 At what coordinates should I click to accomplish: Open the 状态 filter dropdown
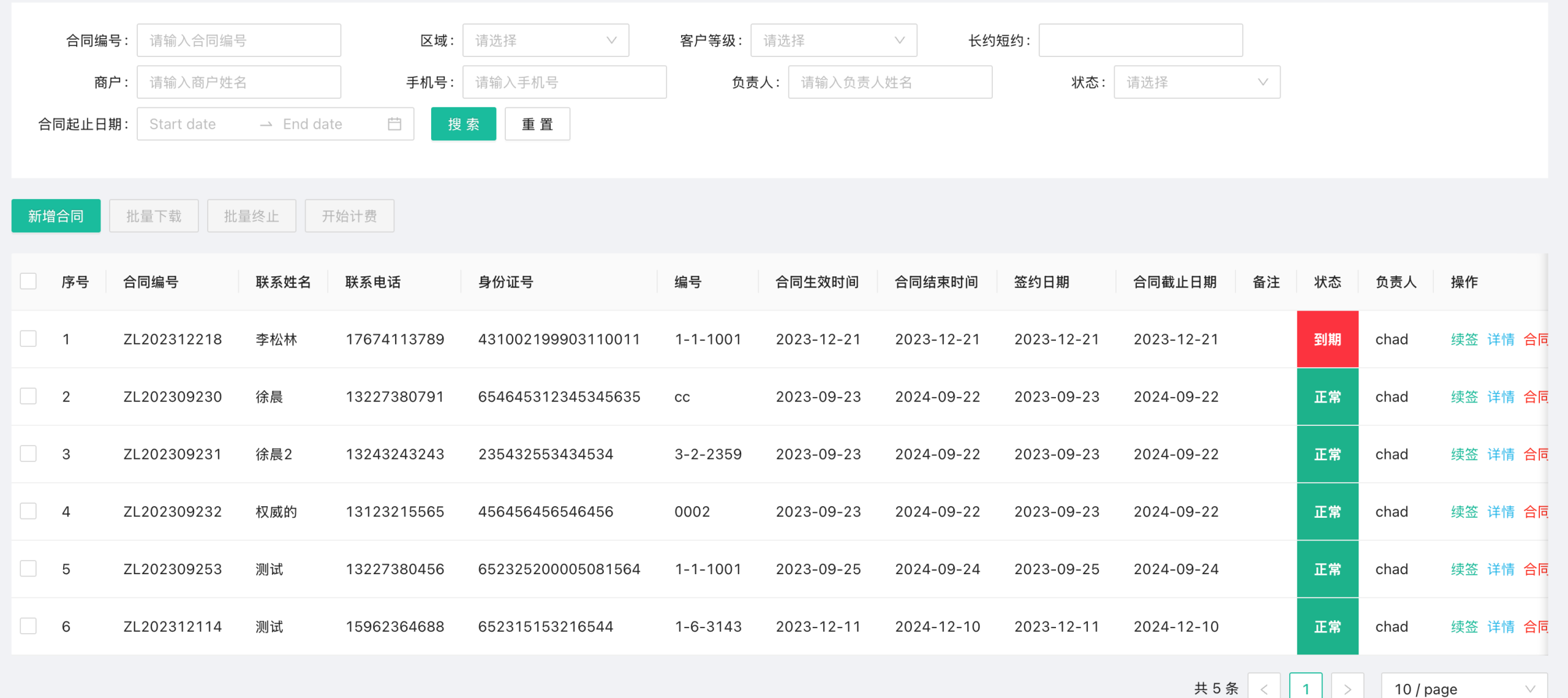(x=1197, y=82)
